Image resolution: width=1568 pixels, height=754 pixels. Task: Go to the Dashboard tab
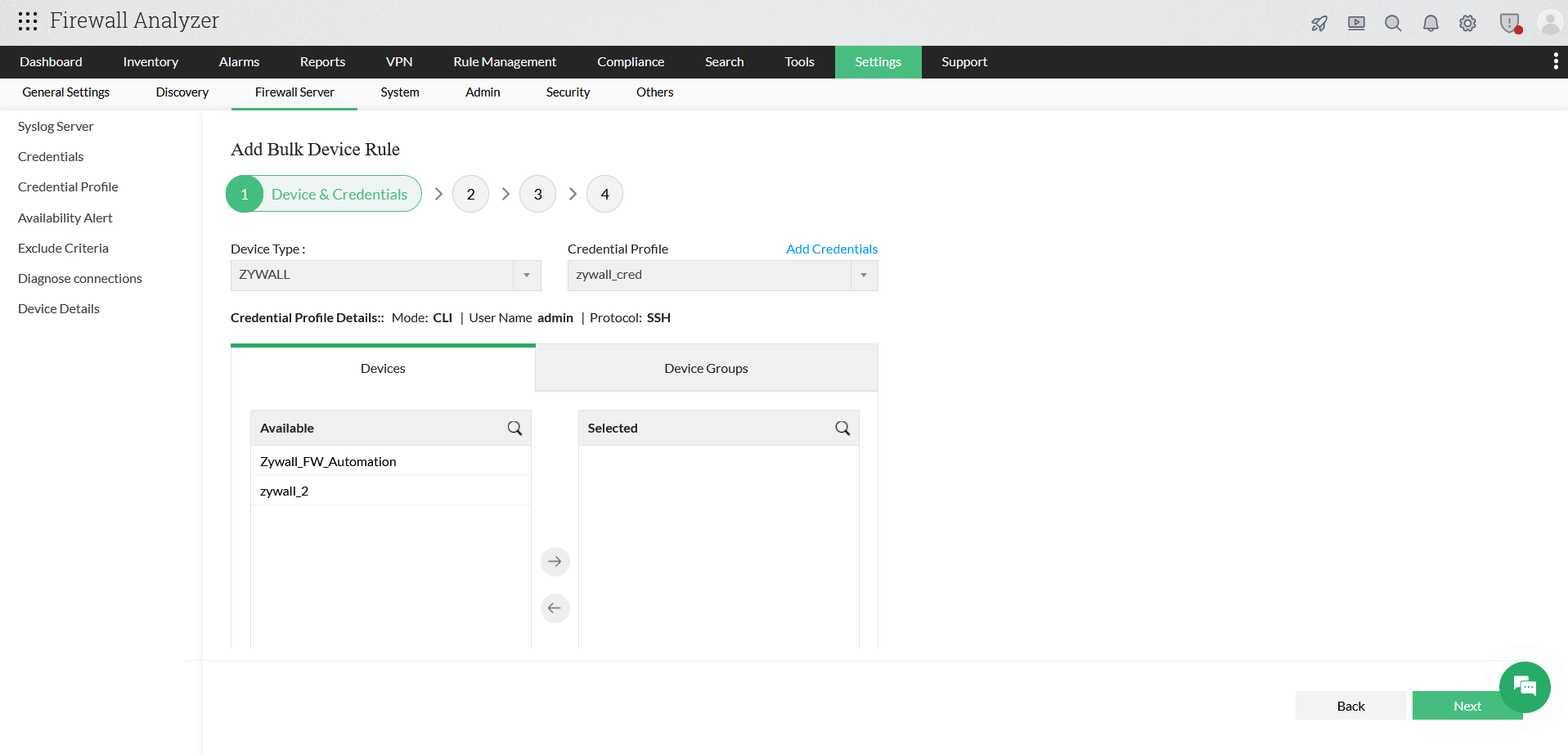[51, 62]
